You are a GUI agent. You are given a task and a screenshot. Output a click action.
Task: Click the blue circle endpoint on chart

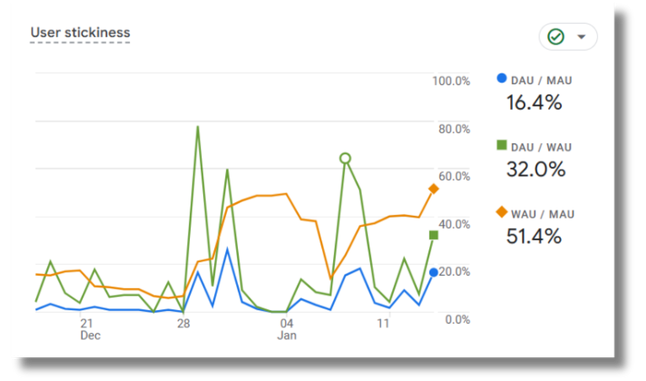click(x=433, y=273)
